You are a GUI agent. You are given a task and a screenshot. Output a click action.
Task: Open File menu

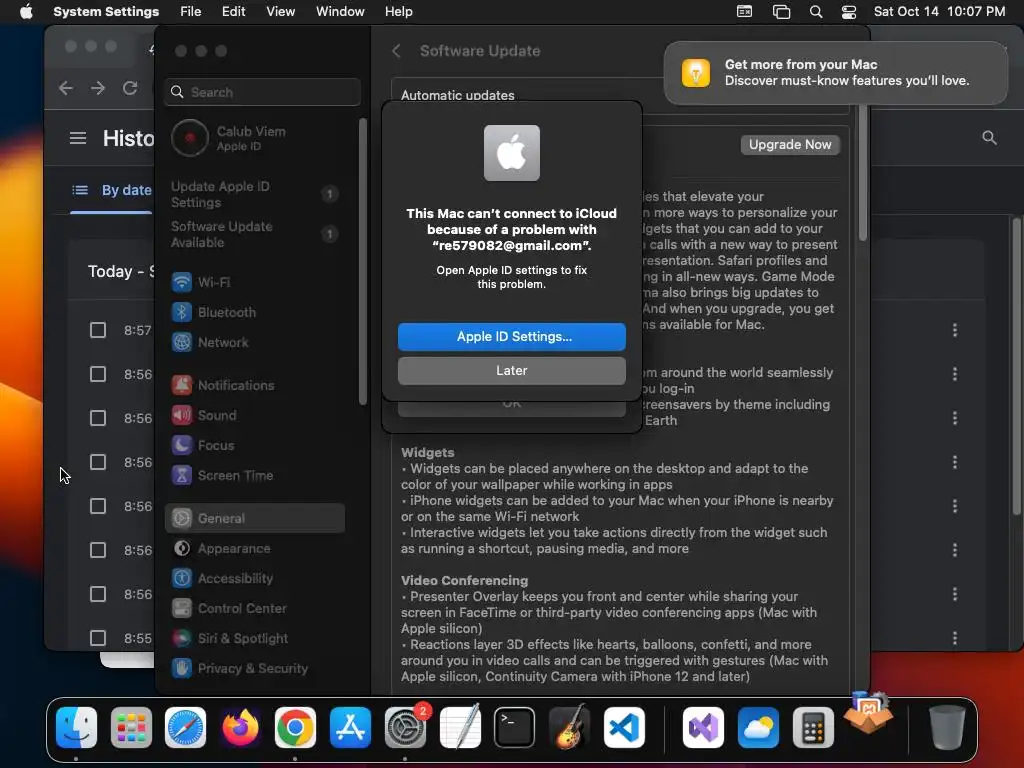point(191,12)
